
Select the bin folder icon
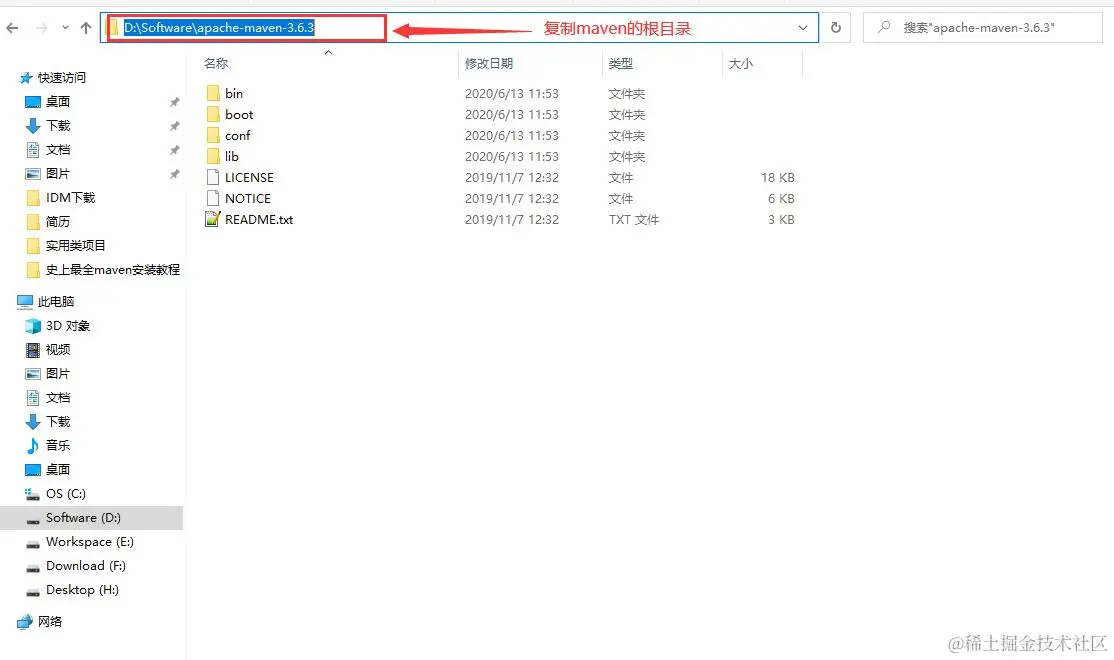tap(212, 93)
